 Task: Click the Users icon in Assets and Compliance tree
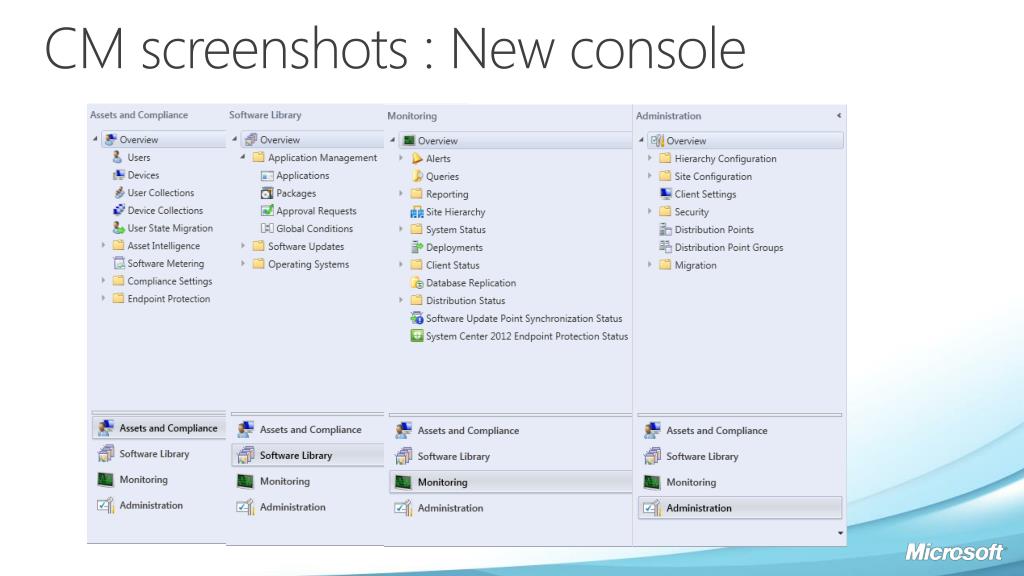pyautogui.click(x=118, y=157)
